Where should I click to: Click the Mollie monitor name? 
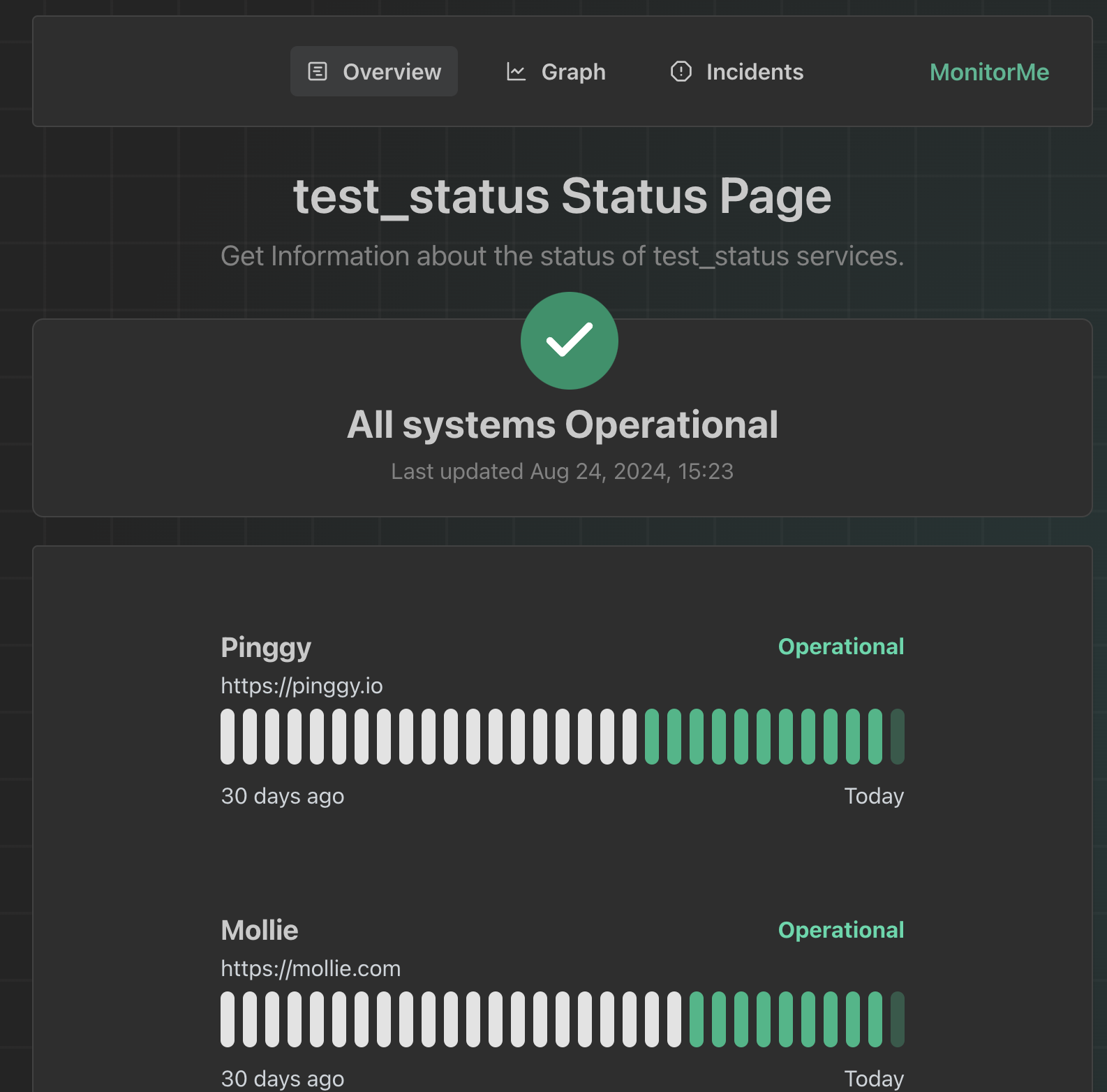pyautogui.click(x=260, y=930)
